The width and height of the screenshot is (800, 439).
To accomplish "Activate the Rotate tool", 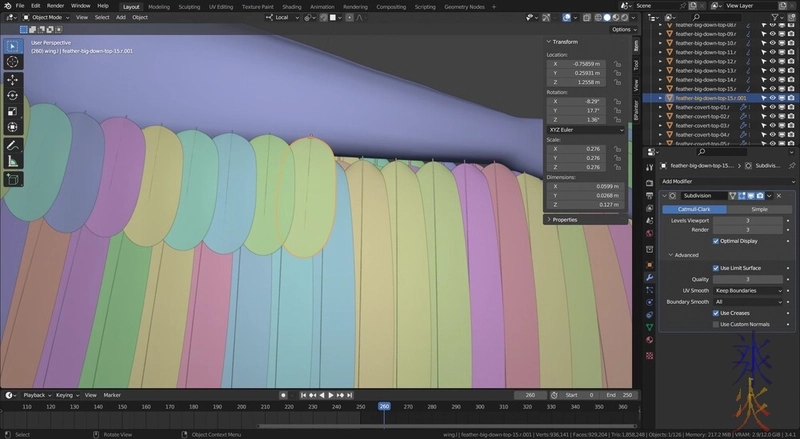I will pyautogui.click(x=13, y=95).
